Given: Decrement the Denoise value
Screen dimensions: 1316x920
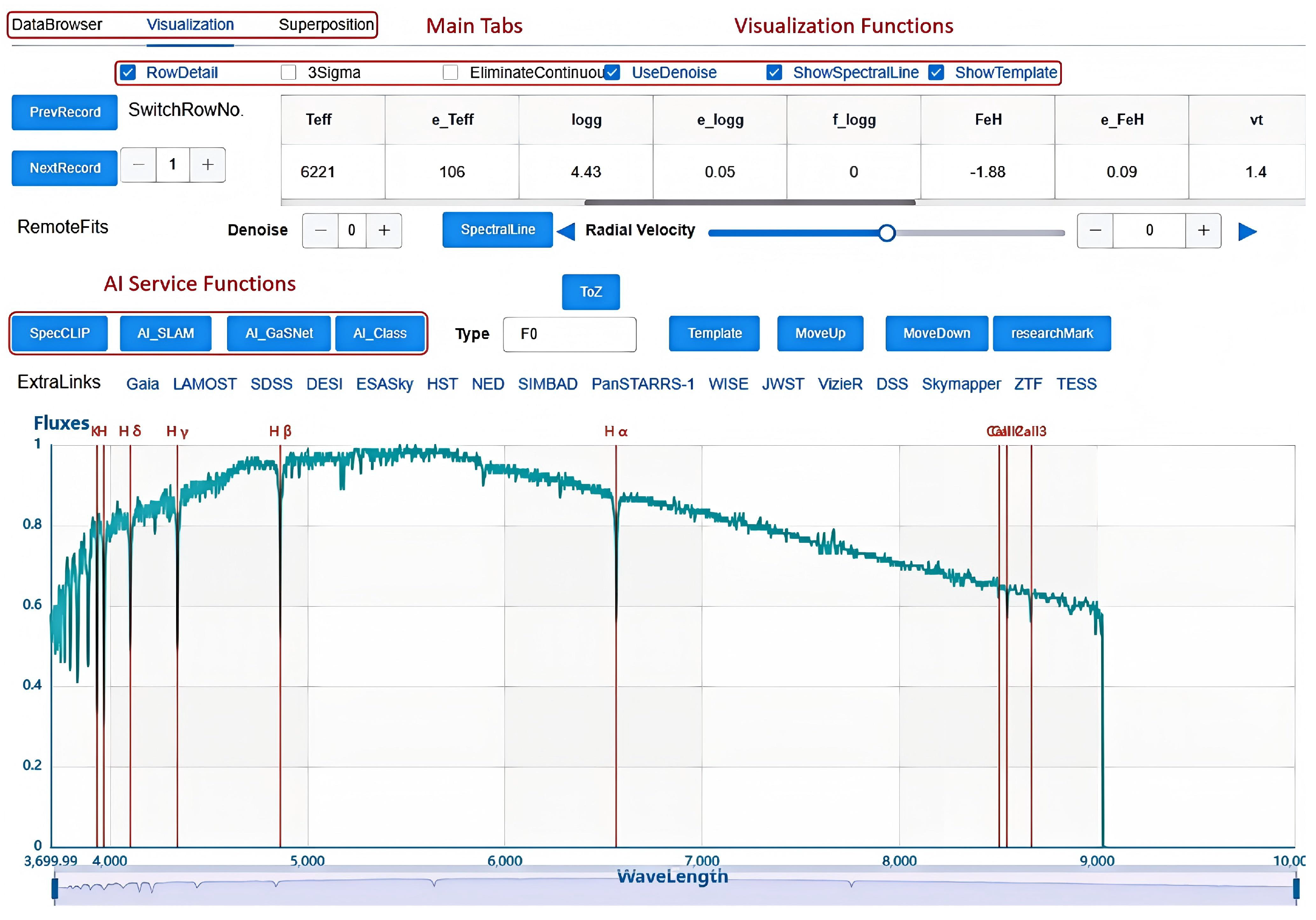Looking at the screenshot, I should (320, 230).
